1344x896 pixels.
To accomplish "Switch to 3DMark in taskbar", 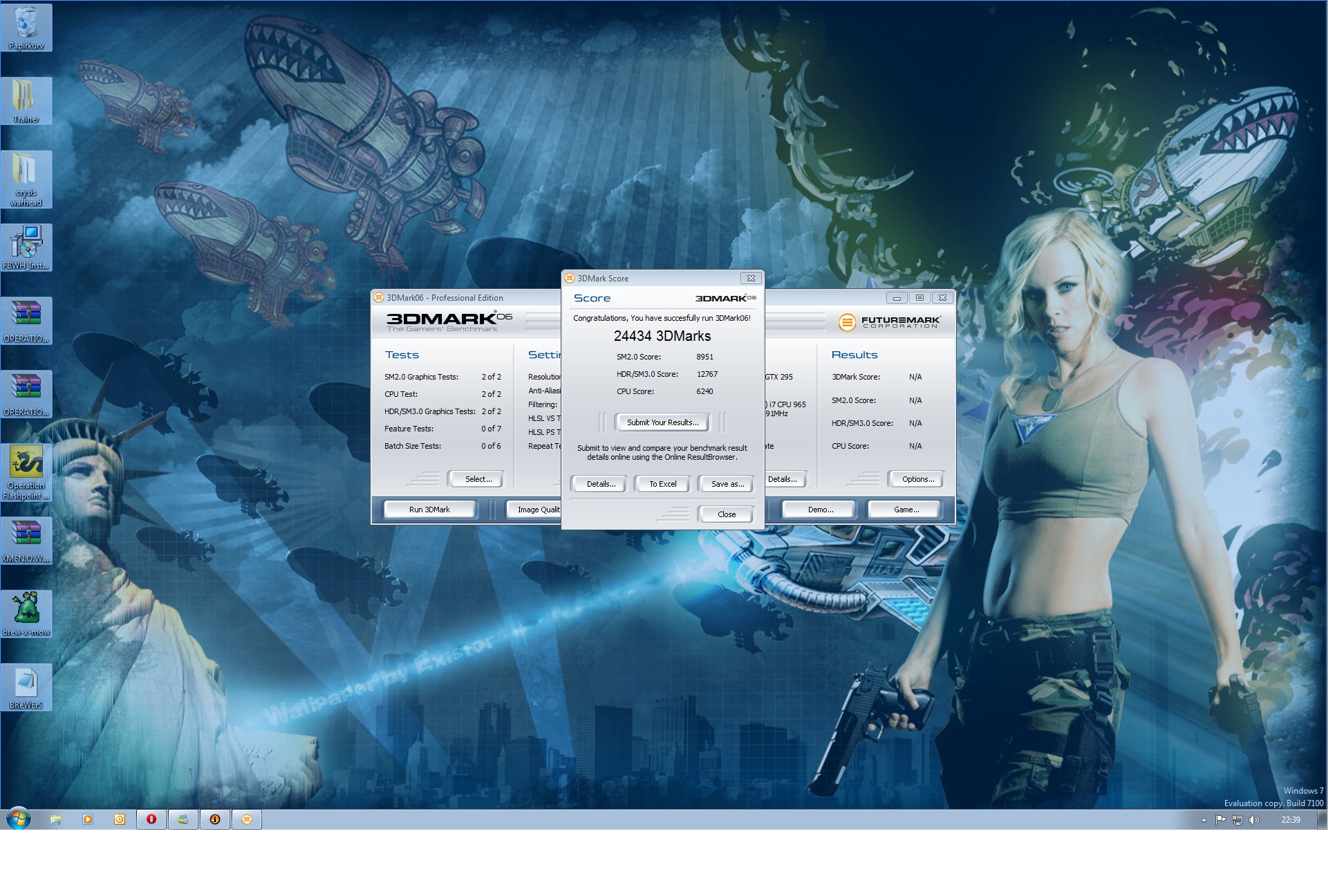I will point(247,819).
